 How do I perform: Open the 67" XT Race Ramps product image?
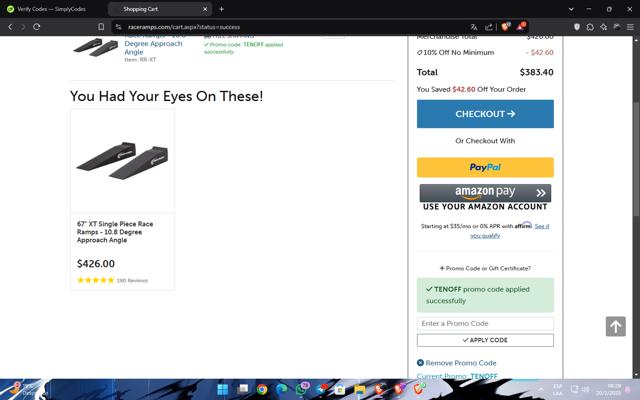click(122, 161)
